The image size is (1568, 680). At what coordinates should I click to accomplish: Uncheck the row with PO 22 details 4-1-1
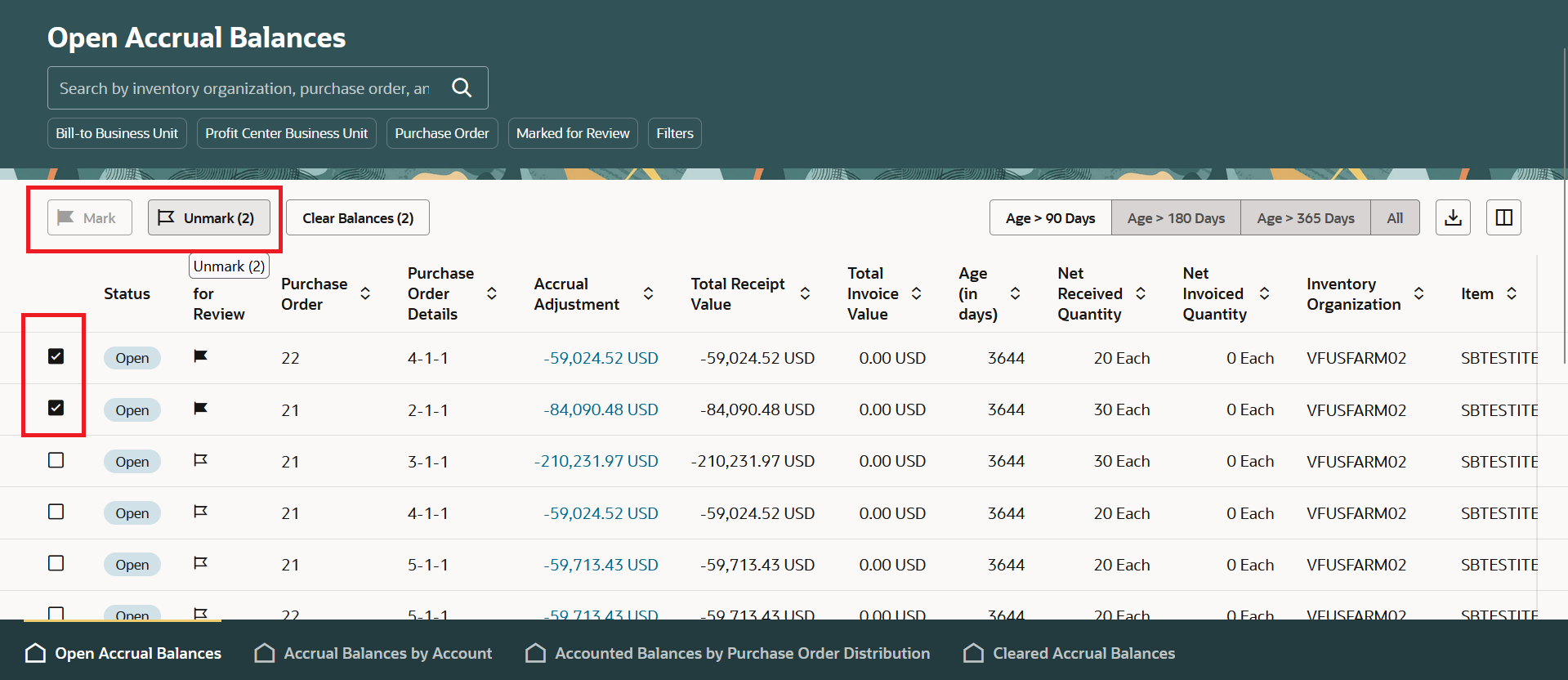[x=56, y=356]
